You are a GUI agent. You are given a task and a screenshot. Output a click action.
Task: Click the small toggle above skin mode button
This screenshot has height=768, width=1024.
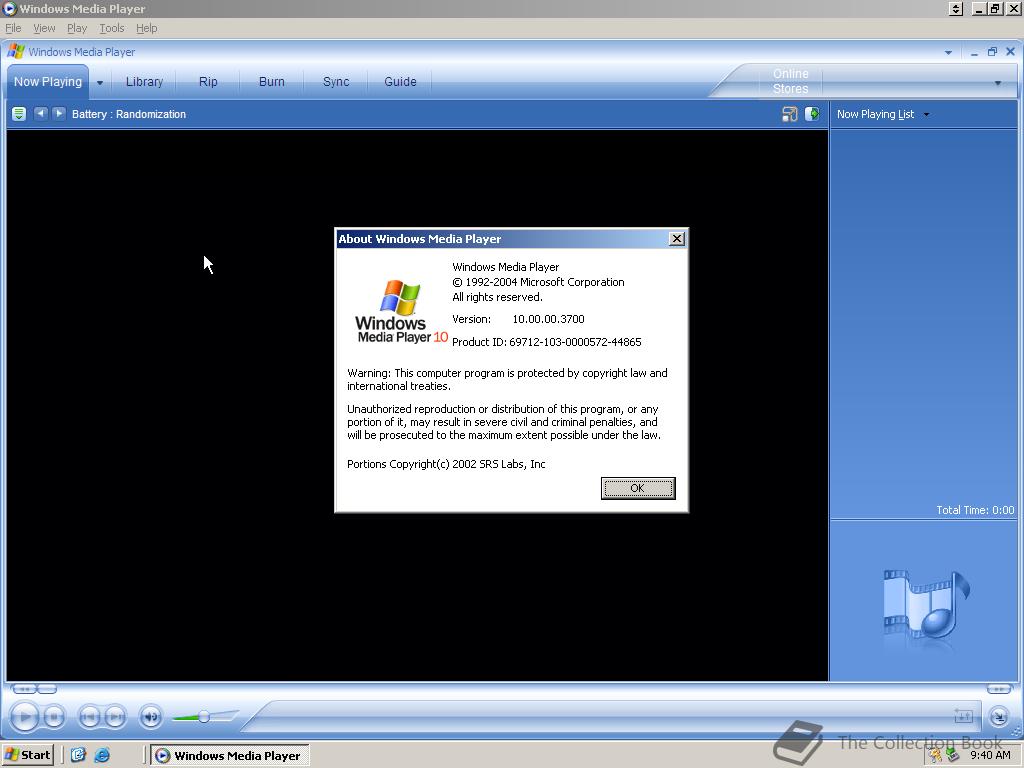(x=999, y=689)
